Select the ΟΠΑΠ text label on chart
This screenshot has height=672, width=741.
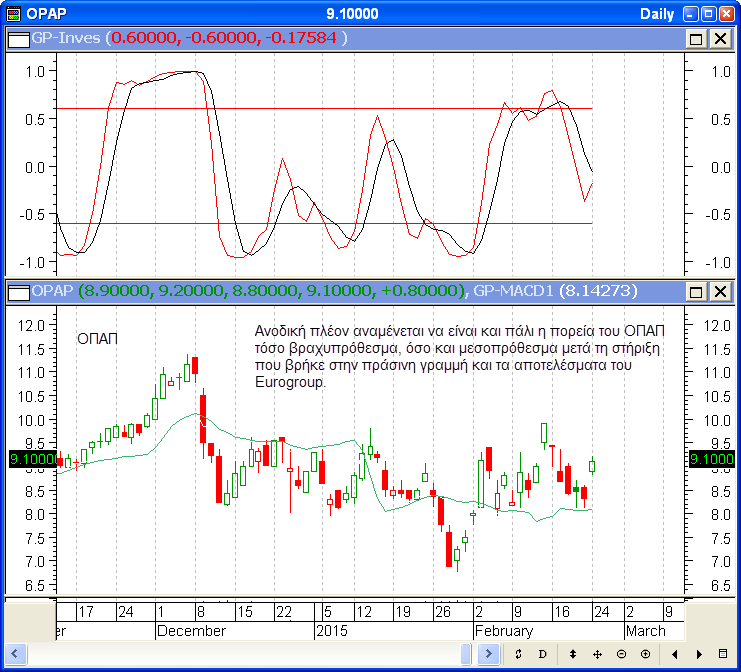tap(97, 339)
